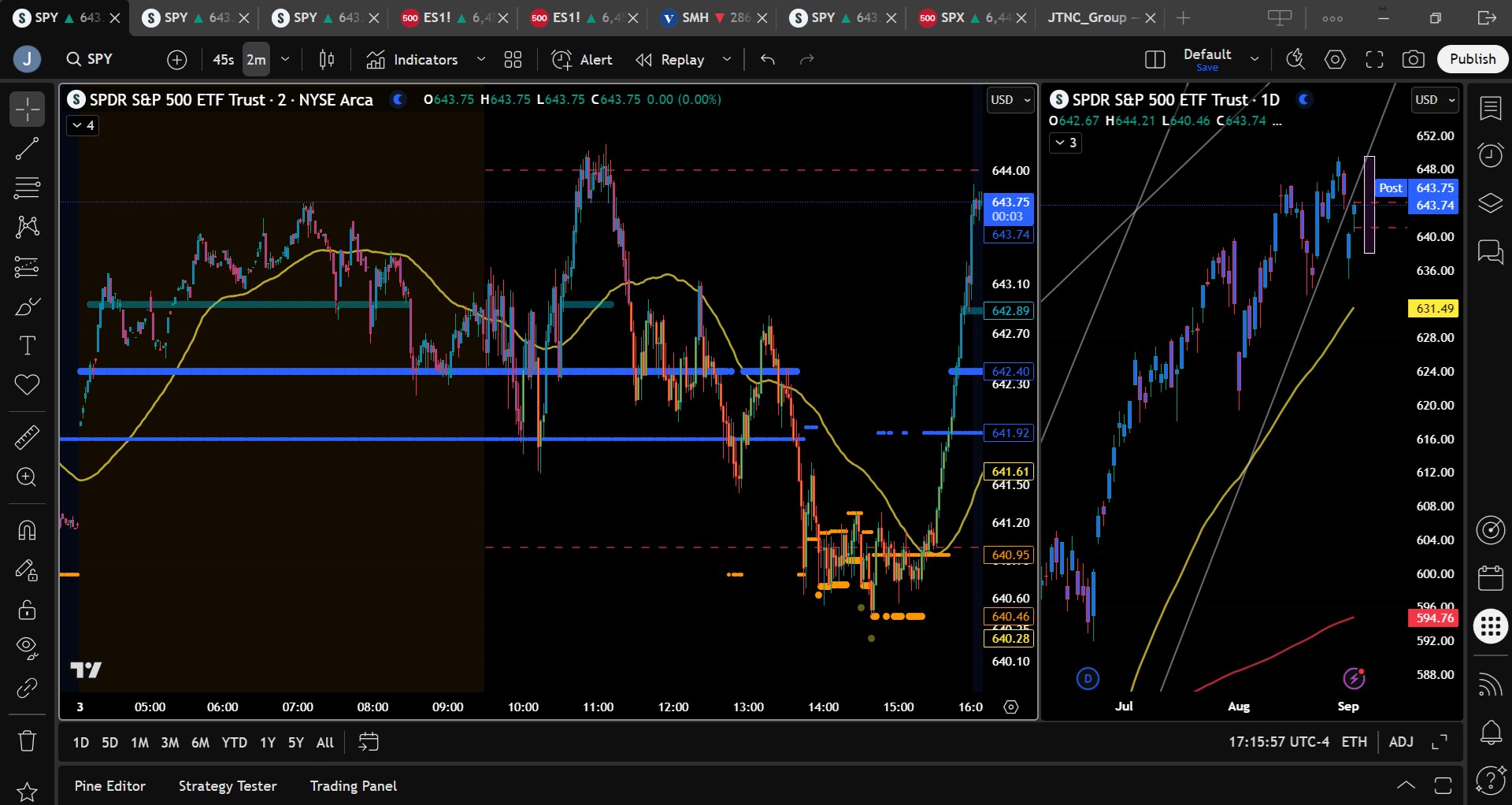Open the chart layout setup selector
The image size is (1512, 805).
1154,59
